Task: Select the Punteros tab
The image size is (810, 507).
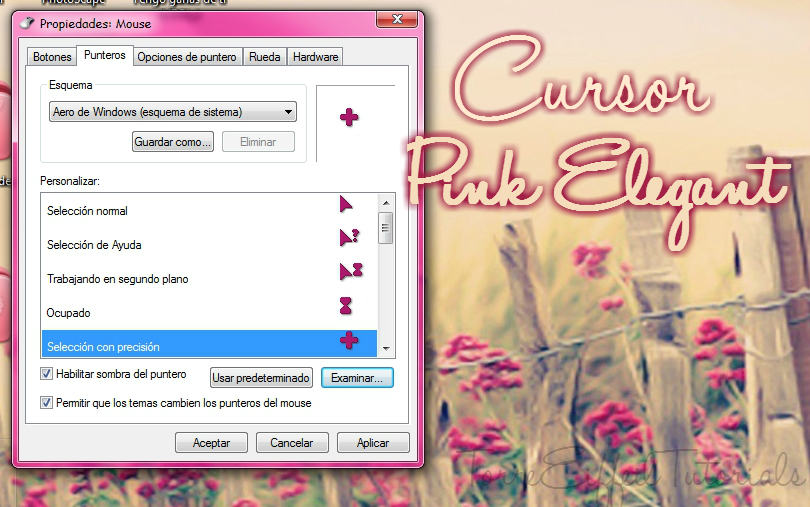Action: [105, 55]
